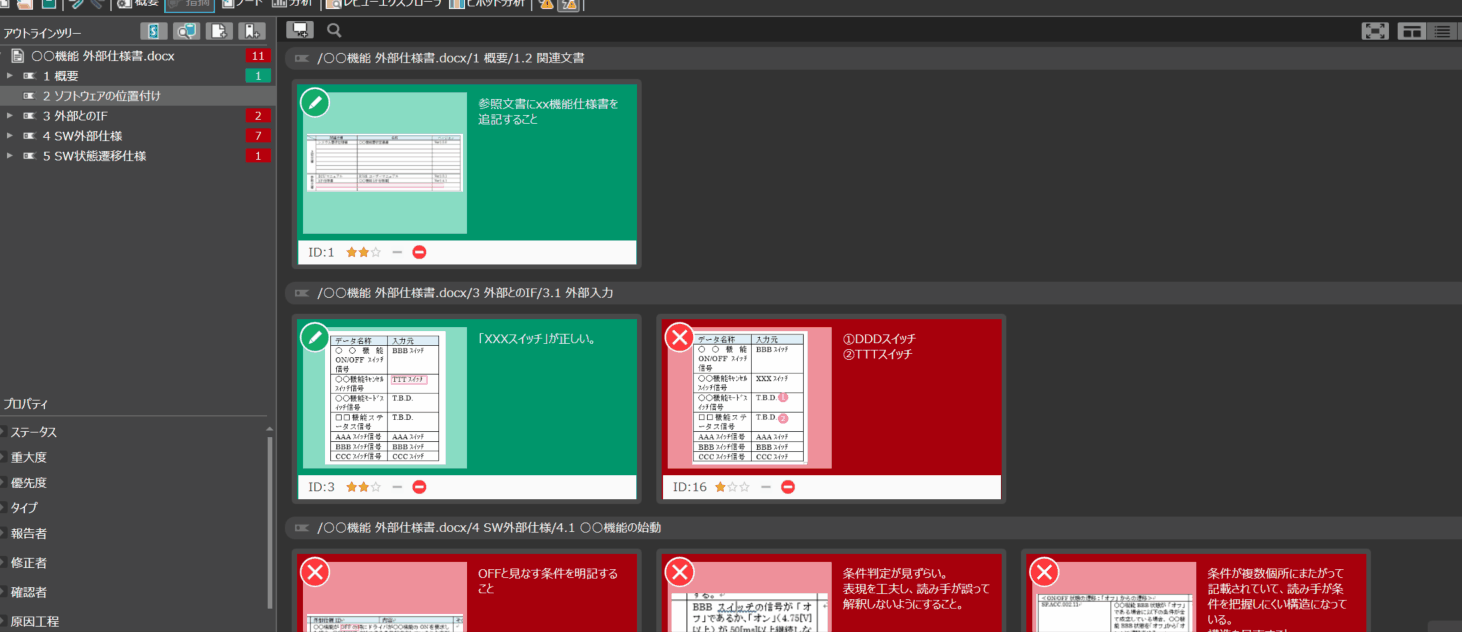Open the 指摘 tab in top toolbar
This screenshot has width=1462, height=632.
pos(189,3)
